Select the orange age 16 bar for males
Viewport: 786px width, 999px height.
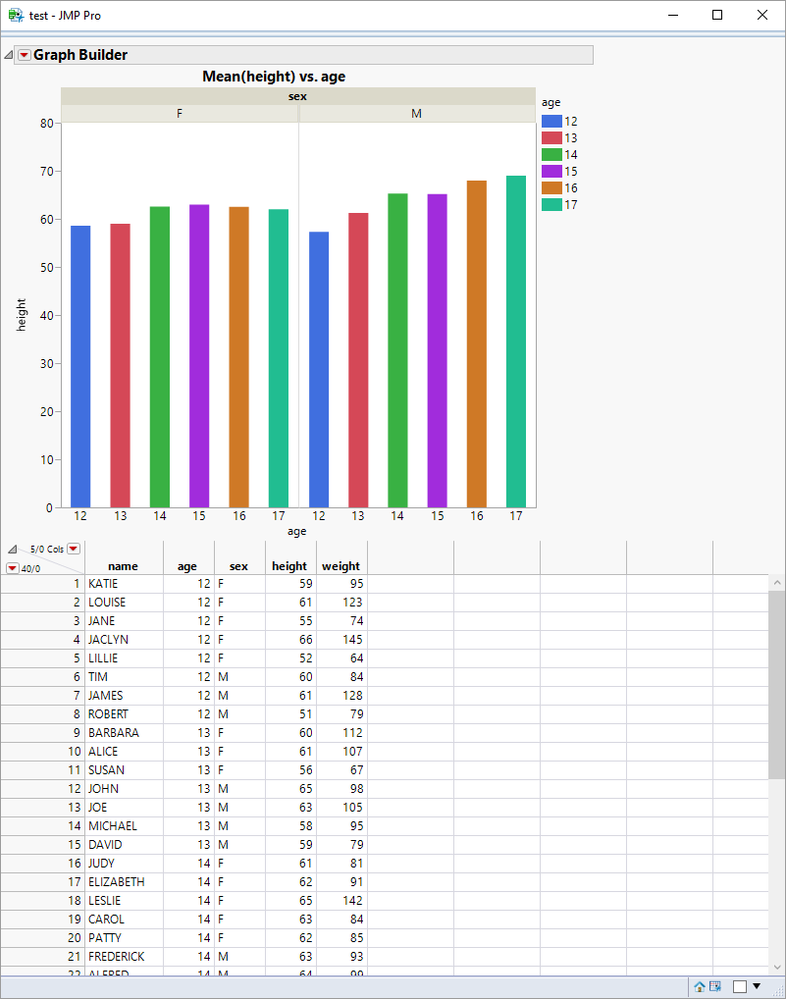[476, 344]
